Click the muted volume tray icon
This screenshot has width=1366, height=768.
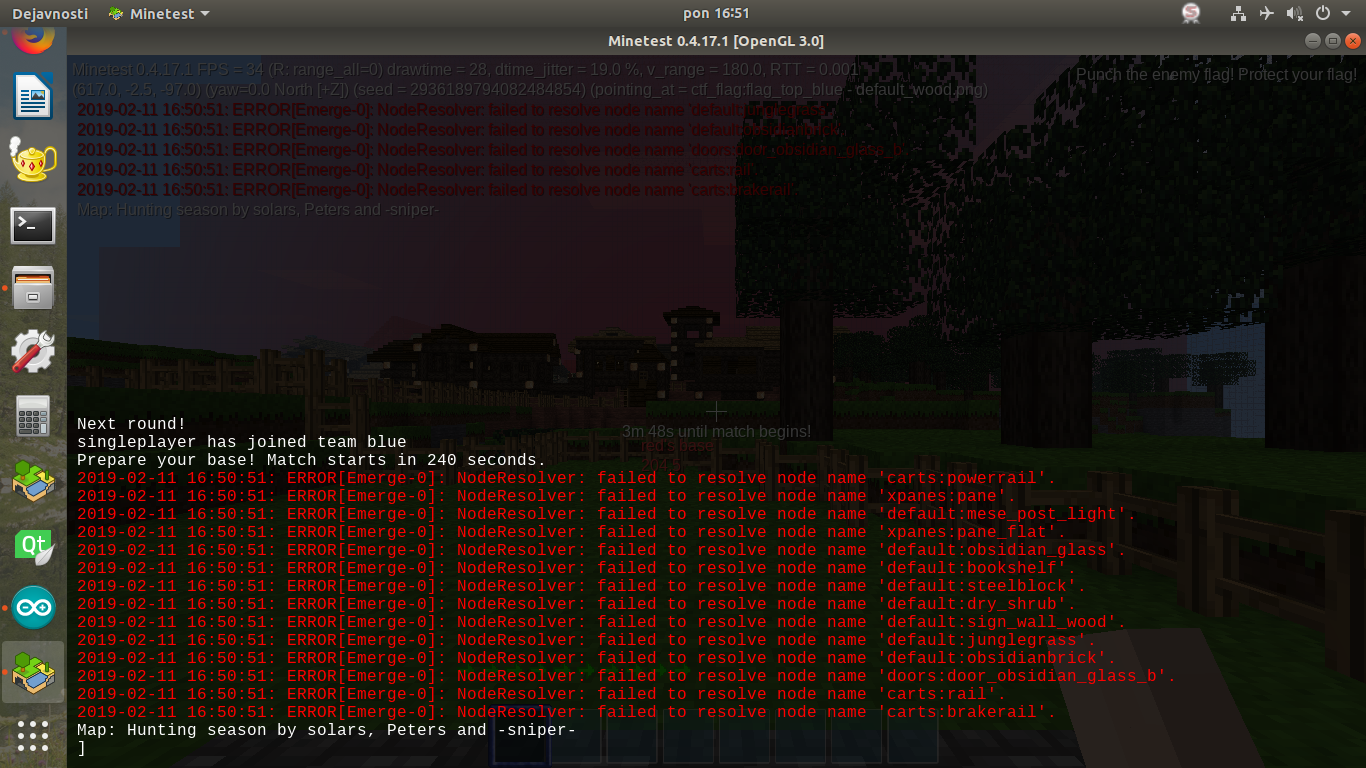click(x=1295, y=13)
